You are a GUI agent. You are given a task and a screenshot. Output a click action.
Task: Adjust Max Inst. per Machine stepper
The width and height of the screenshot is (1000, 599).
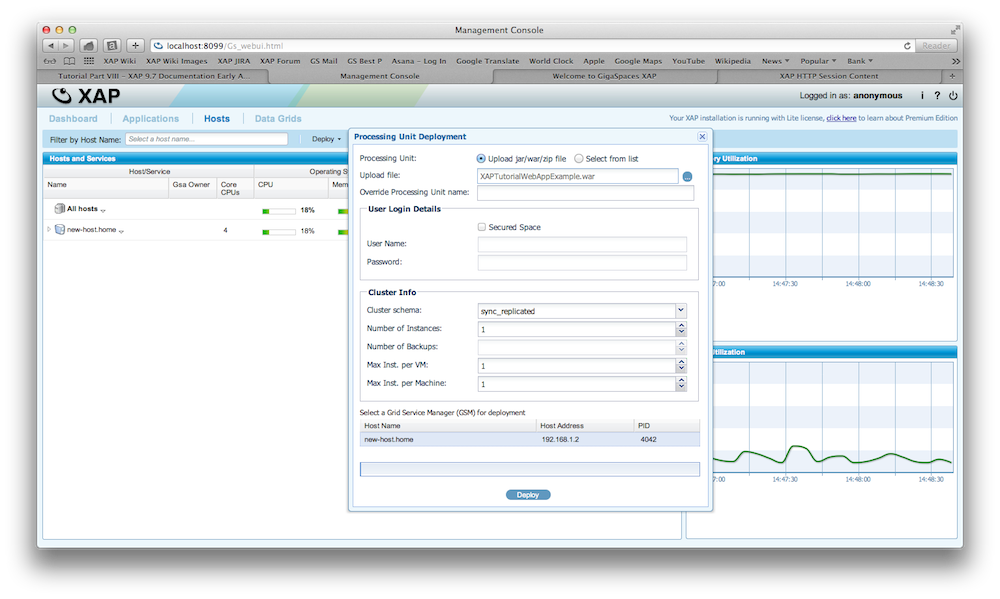click(681, 384)
